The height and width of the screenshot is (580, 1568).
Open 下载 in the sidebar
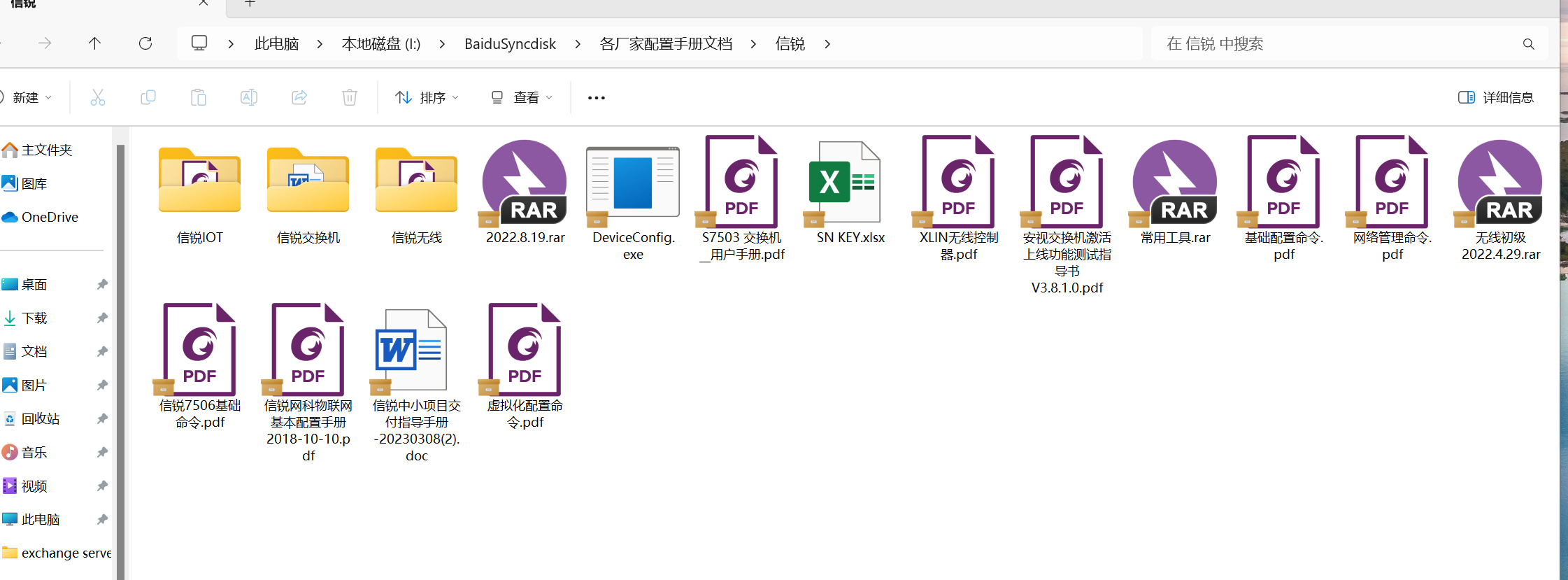tap(25, 318)
